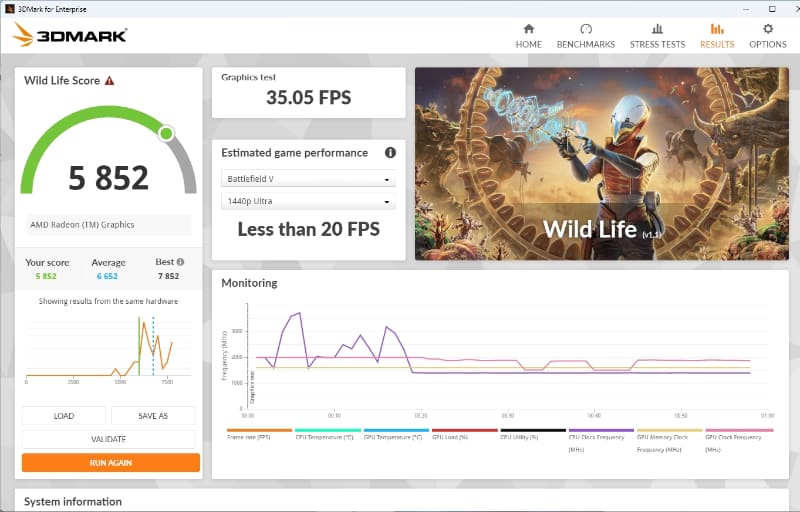The width and height of the screenshot is (800, 512).
Task: Toggle CPU Temperature legend swatch
Action: click(328, 430)
